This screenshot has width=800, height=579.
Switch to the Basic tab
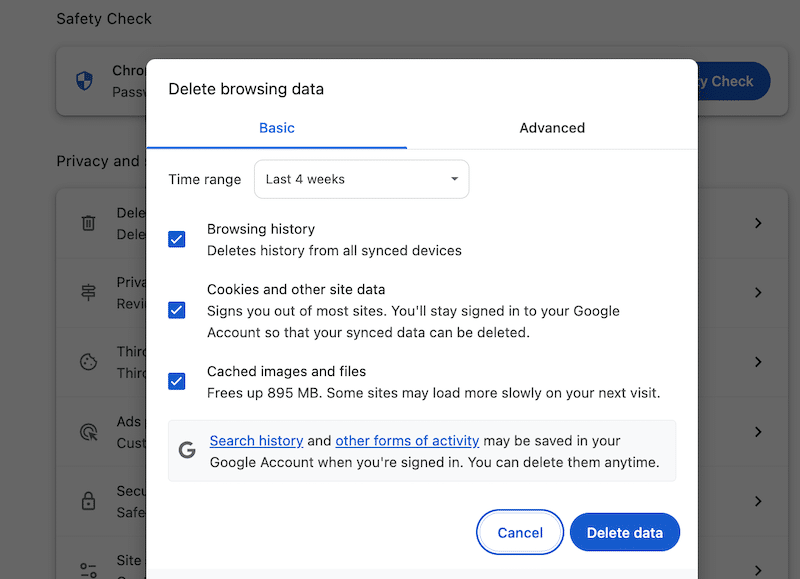[277, 128]
